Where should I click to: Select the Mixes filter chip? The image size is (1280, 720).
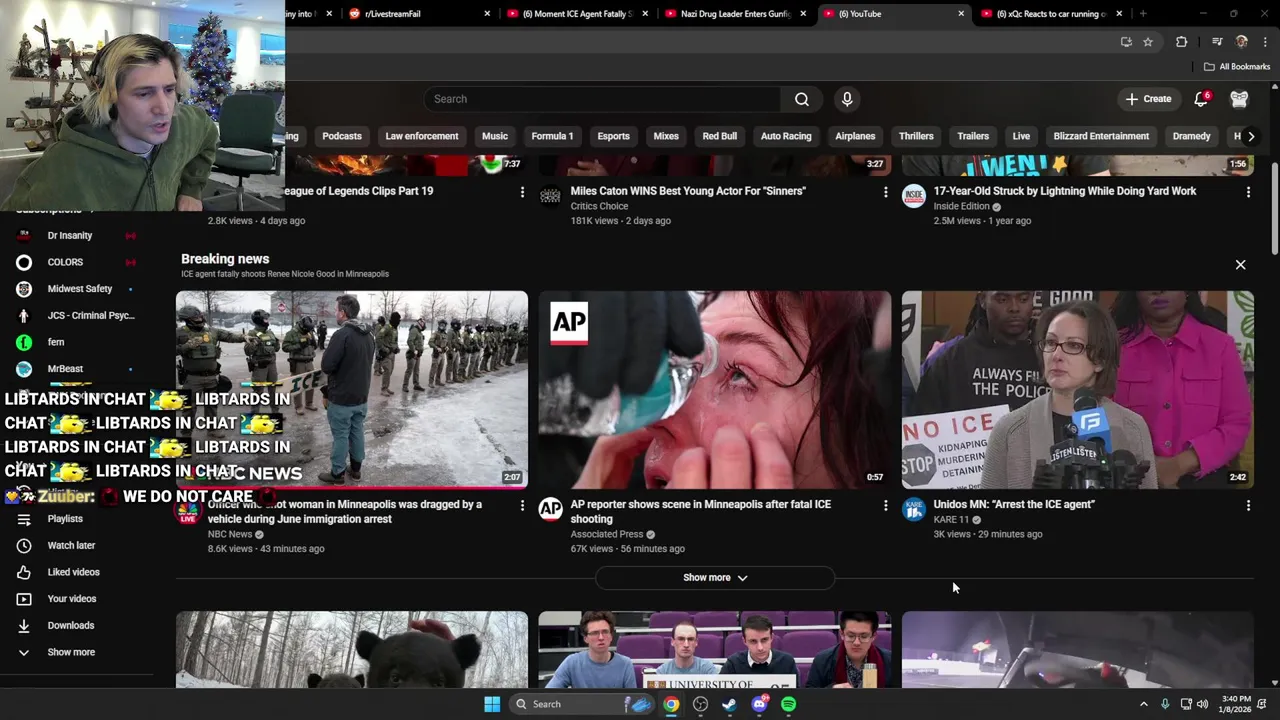tap(666, 136)
